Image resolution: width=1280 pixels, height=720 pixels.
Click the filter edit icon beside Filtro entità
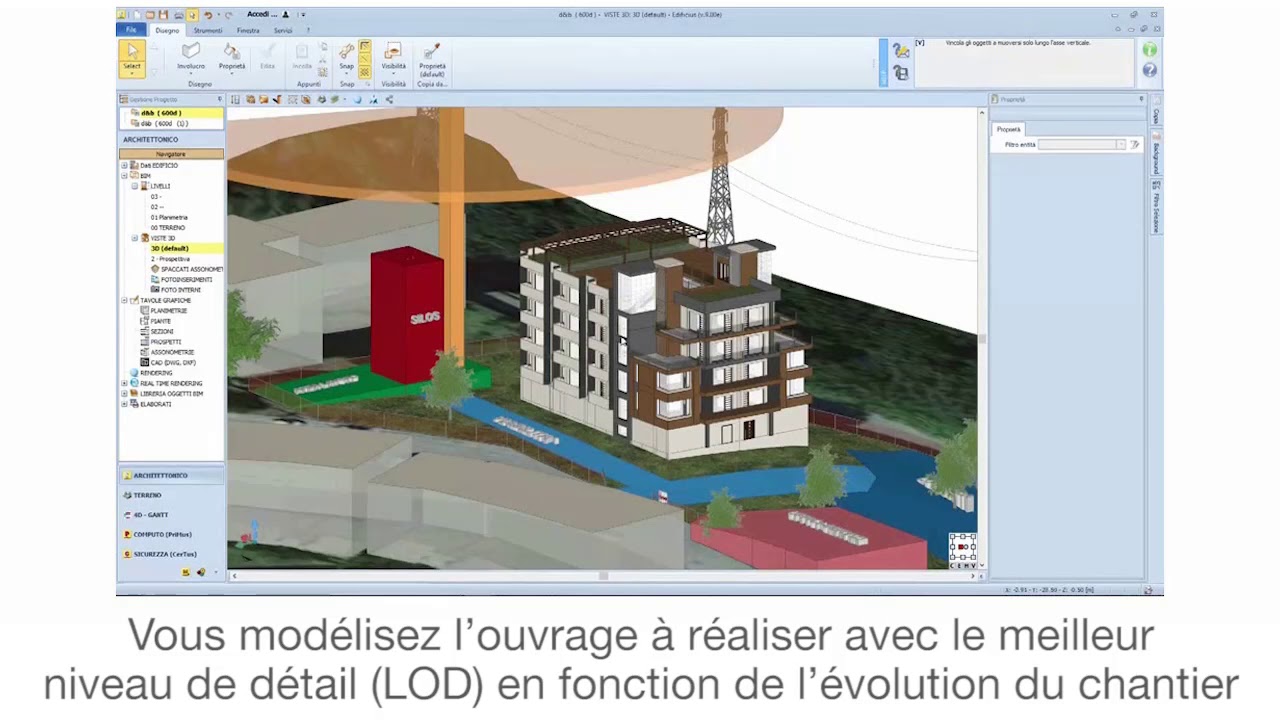pyautogui.click(x=1134, y=145)
